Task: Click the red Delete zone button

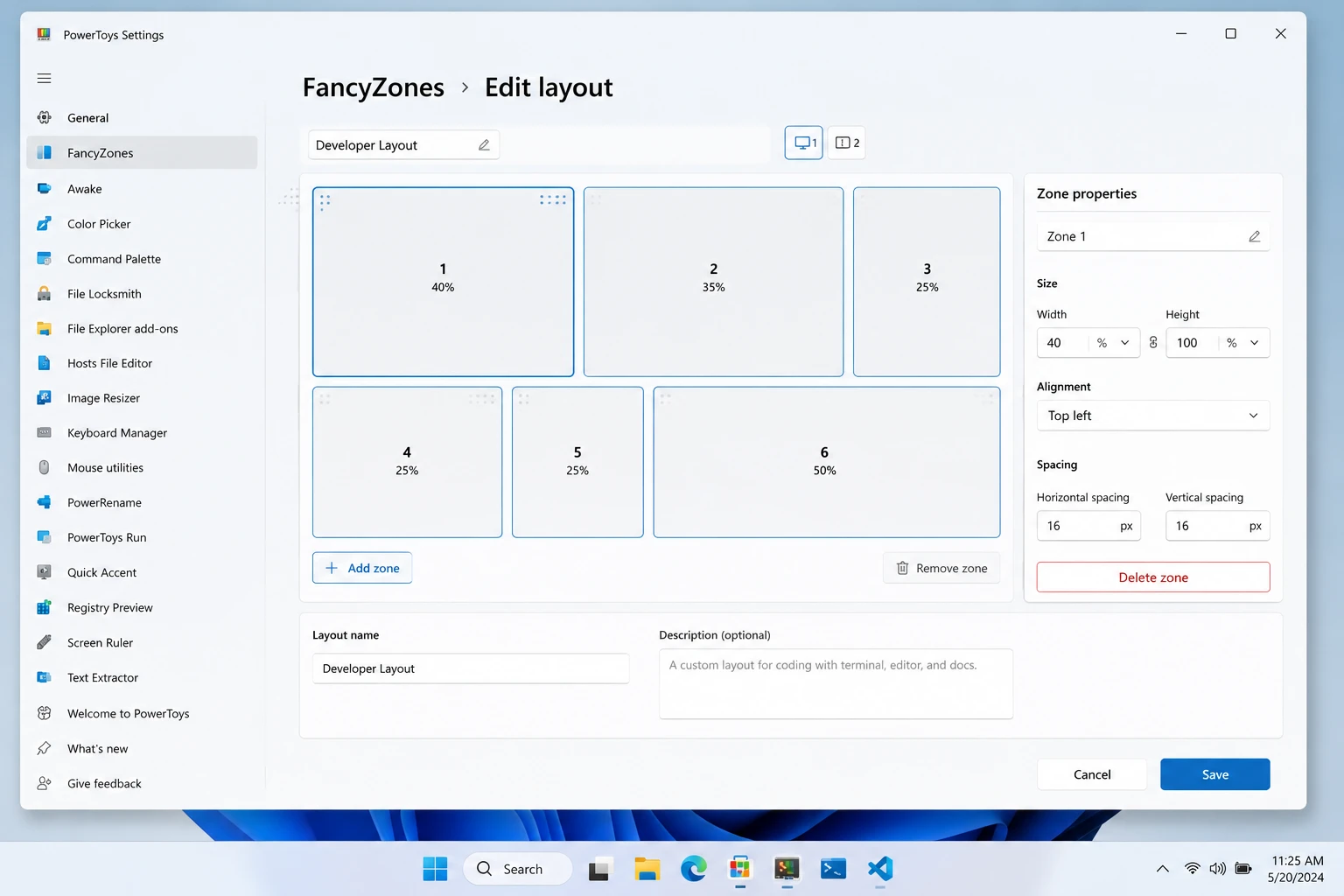Action: pos(1153,577)
